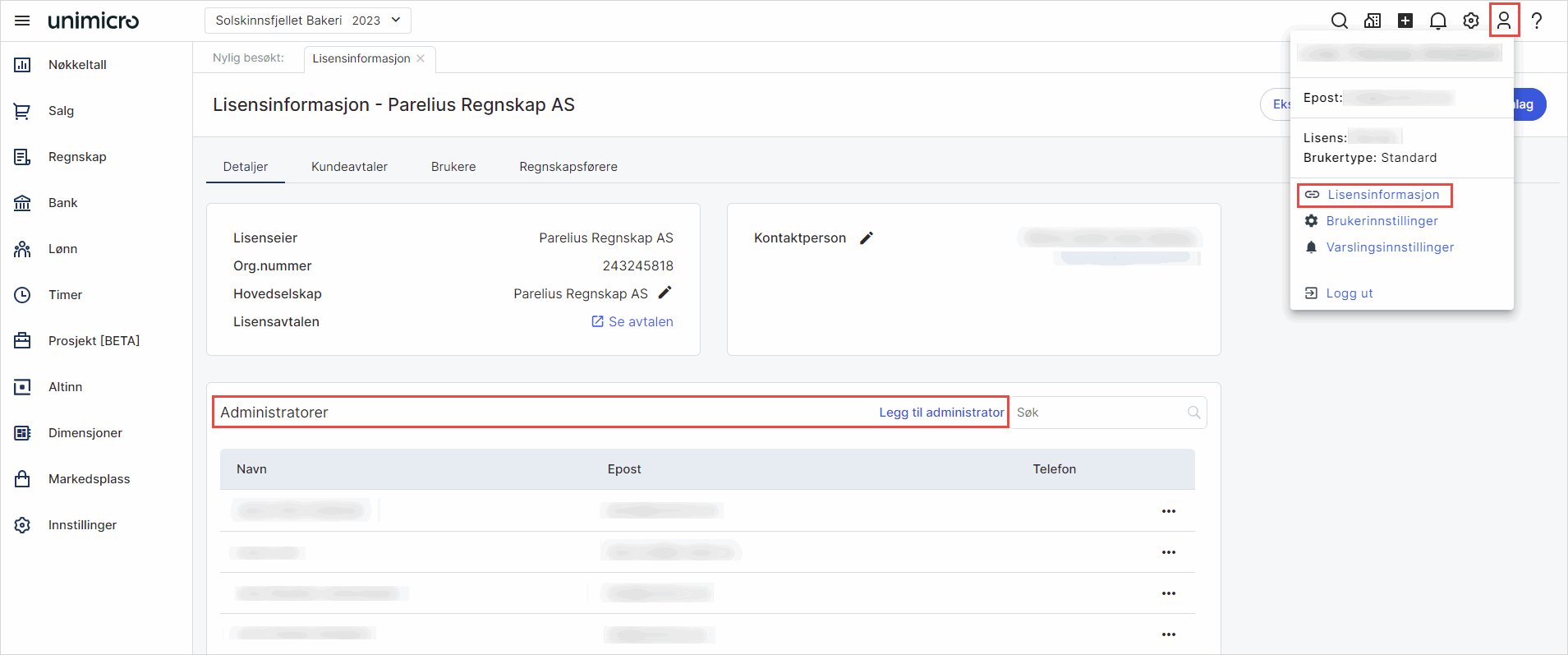Click the plus create-new icon in toolbar
1568x655 pixels.
click(1405, 21)
